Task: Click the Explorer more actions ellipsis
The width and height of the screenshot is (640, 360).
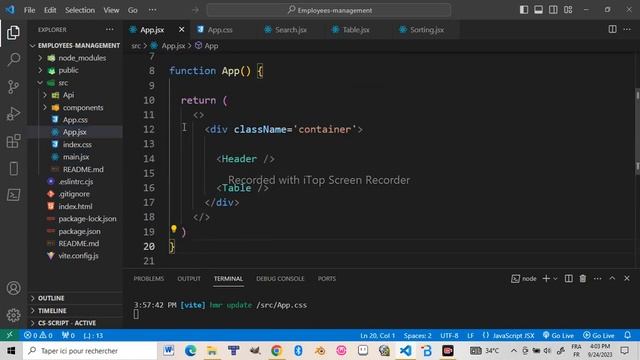Action: tap(110, 29)
